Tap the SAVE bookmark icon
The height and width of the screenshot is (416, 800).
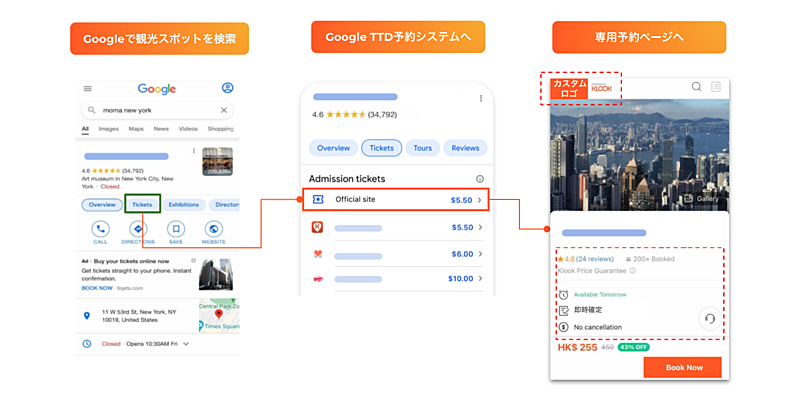pos(176,229)
